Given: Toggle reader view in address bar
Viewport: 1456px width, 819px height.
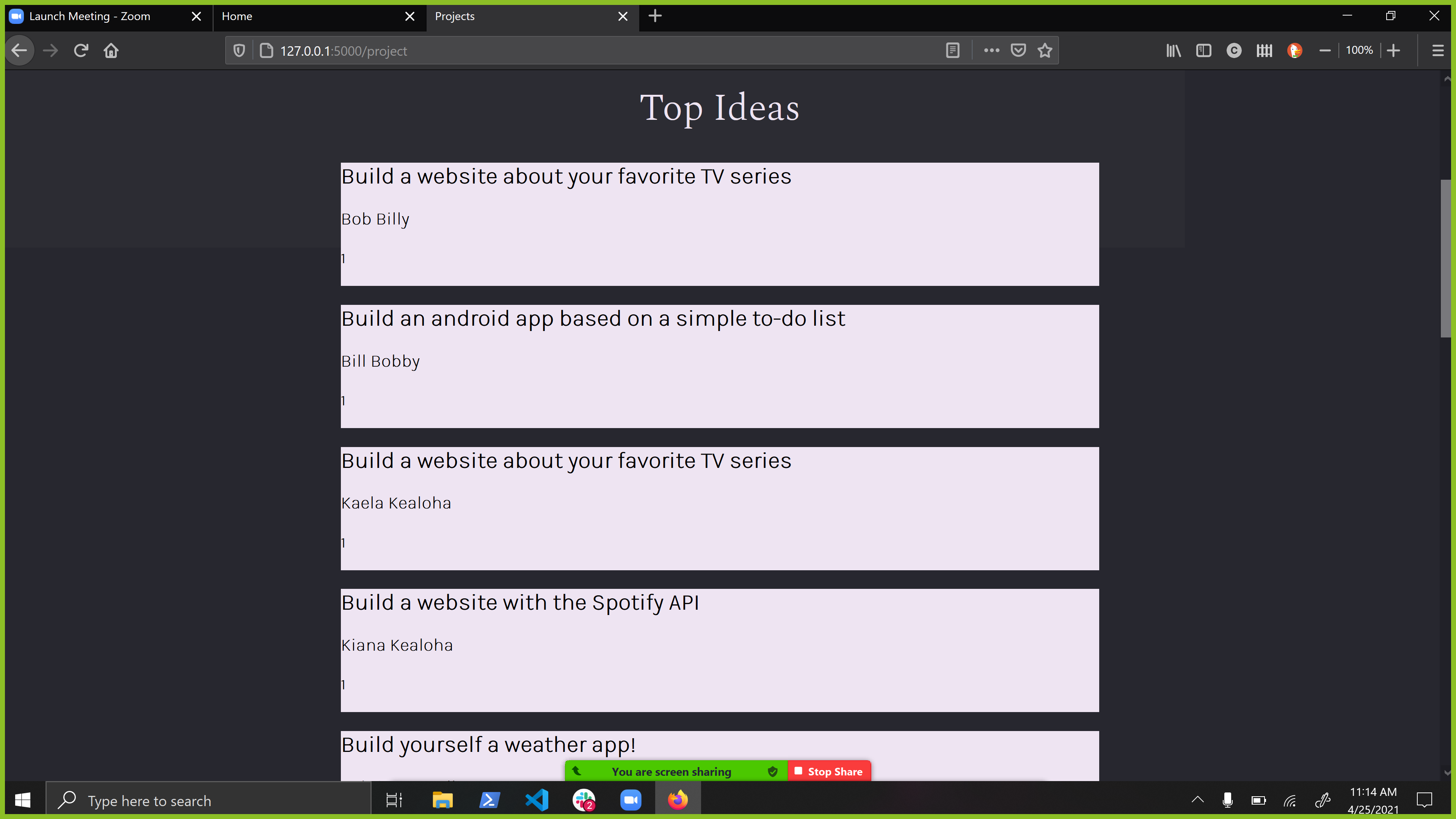Looking at the screenshot, I should pyautogui.click(x=952, y=51).
